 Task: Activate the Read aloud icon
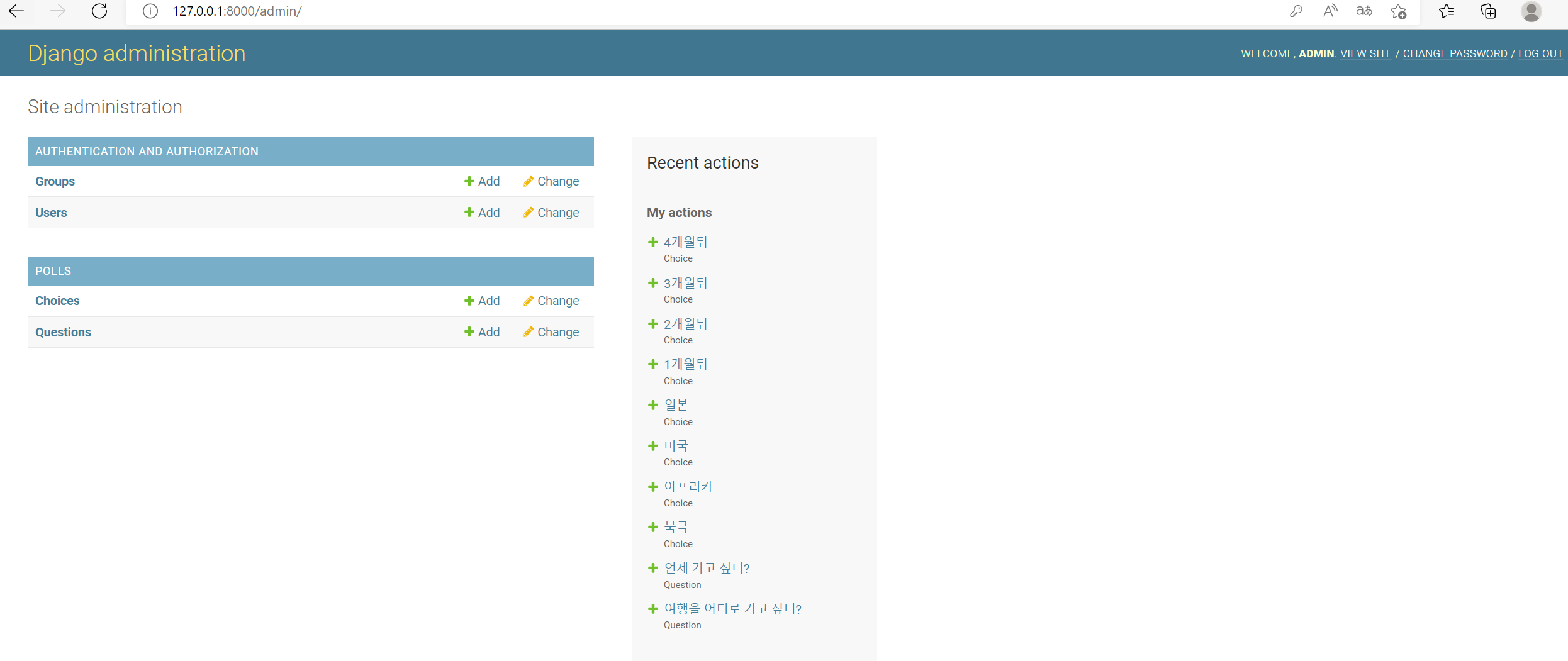point(1330,11)
